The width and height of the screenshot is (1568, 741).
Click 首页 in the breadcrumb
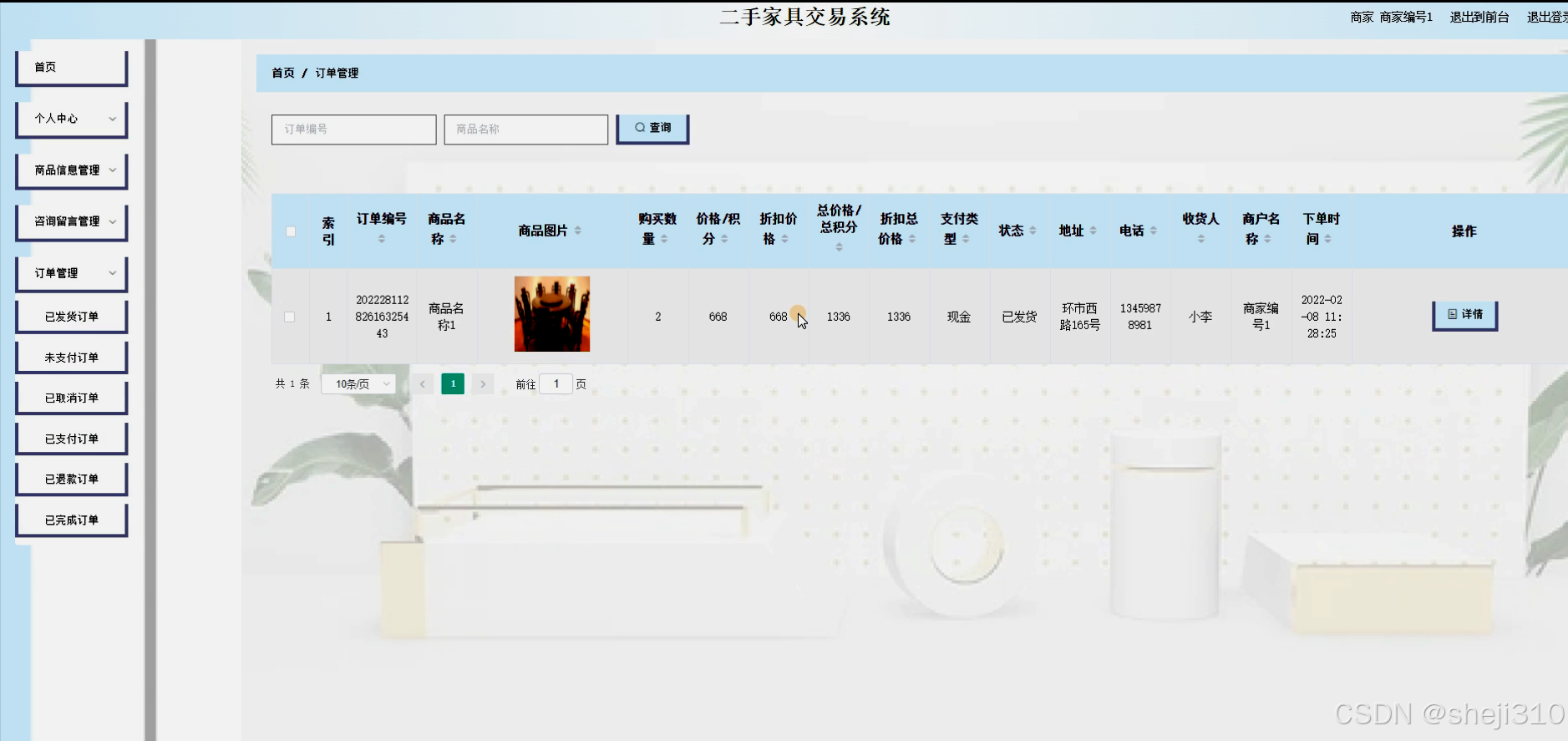[283, 74]
